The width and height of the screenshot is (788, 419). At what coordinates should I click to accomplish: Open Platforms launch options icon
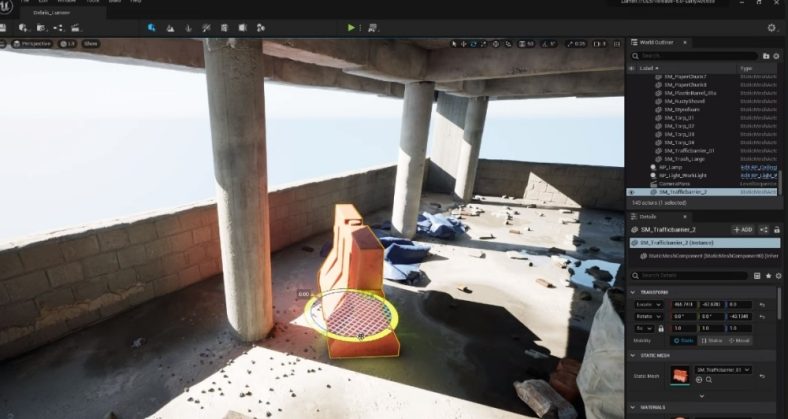[373, 28]
